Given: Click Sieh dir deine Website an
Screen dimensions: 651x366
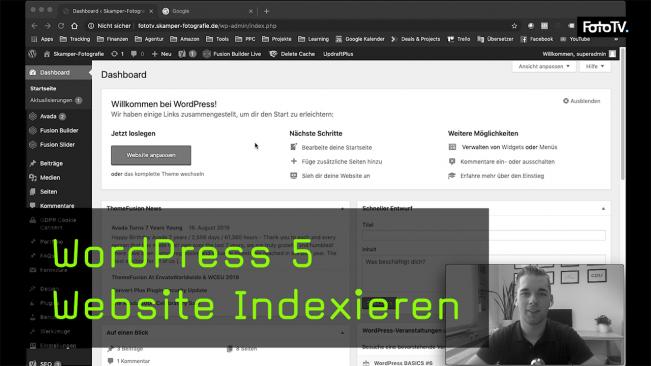Looking at the screenshot, I should (x=336, y=176).
